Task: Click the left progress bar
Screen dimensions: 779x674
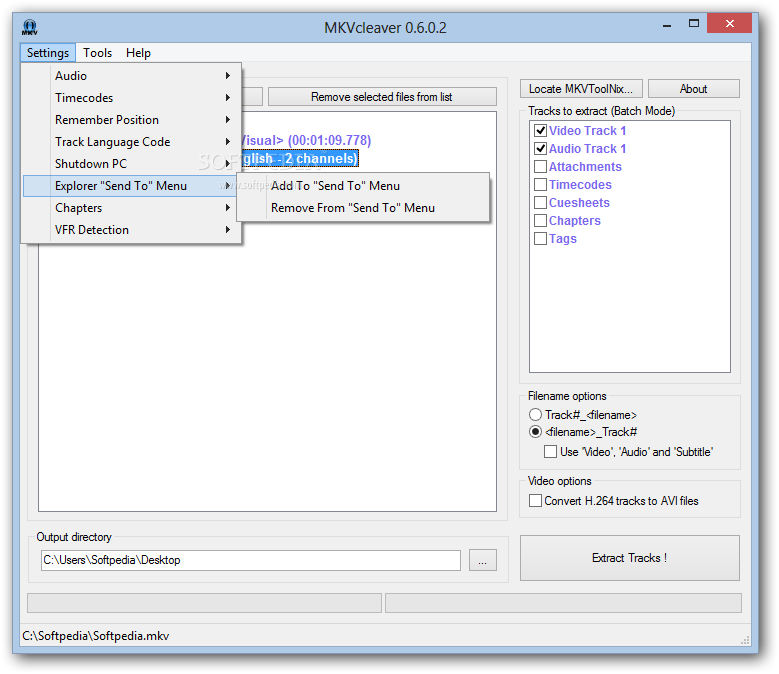Action: tap(204, 603)
